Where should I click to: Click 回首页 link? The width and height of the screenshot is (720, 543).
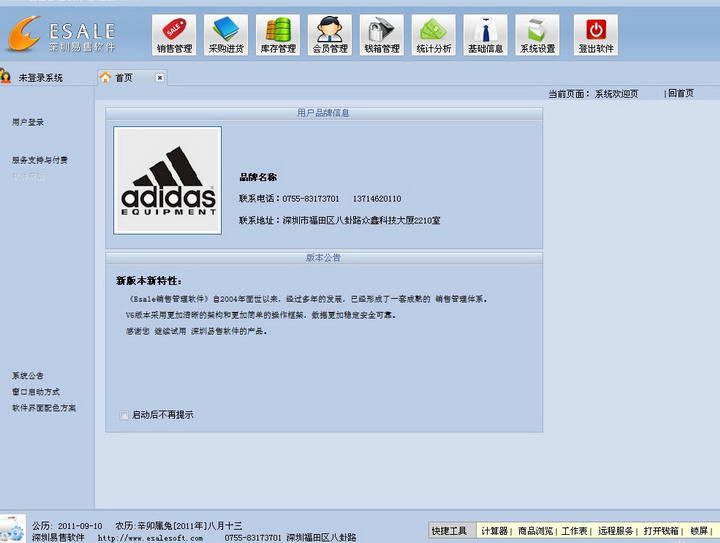[681, 93]
